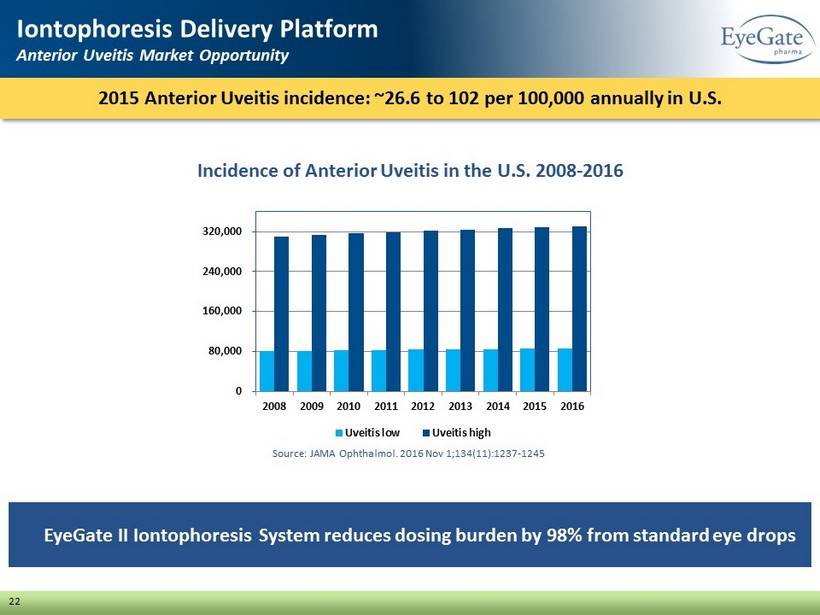Click the 2012 year label
Viewport: 820px width, 615px height.
pyautogui.click(x=423, y=406)
